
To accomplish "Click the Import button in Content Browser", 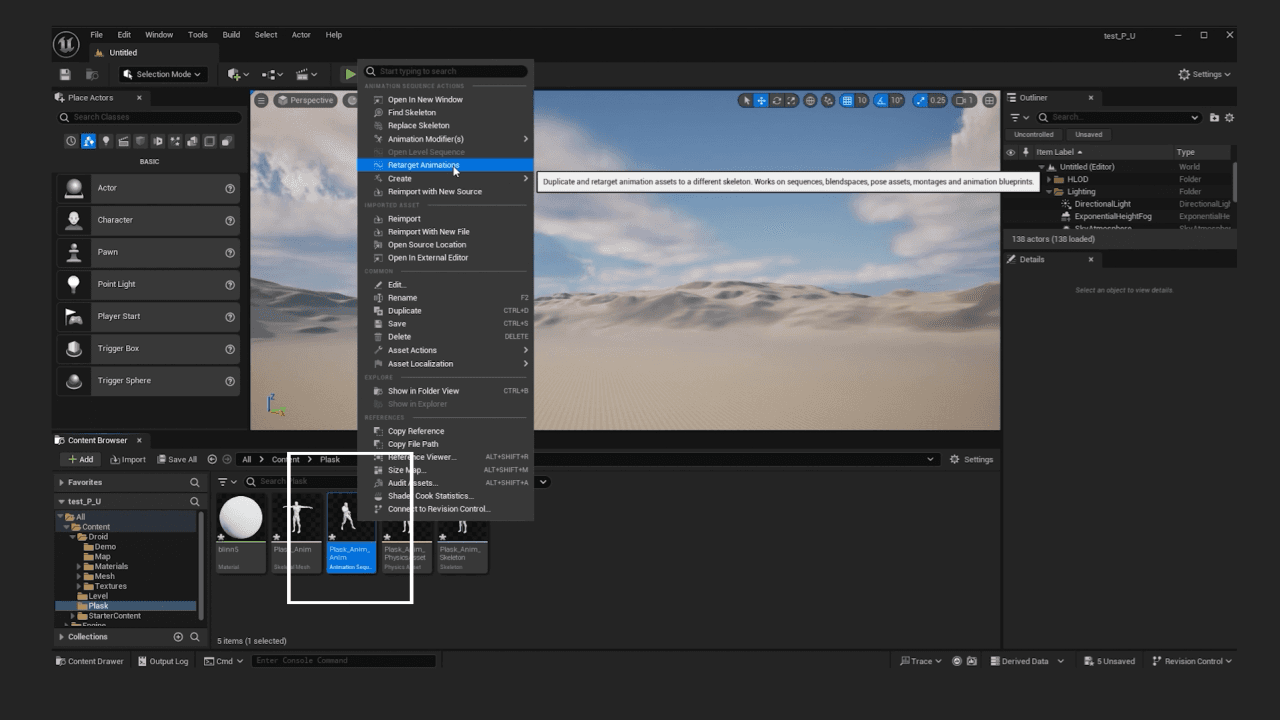I will click(x=127, y=460).
